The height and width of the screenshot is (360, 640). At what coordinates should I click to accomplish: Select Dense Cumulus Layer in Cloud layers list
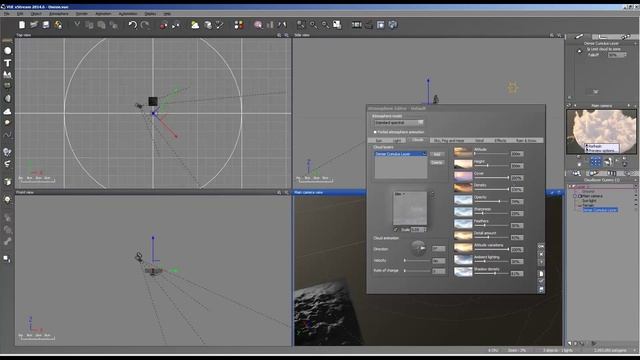400,154
